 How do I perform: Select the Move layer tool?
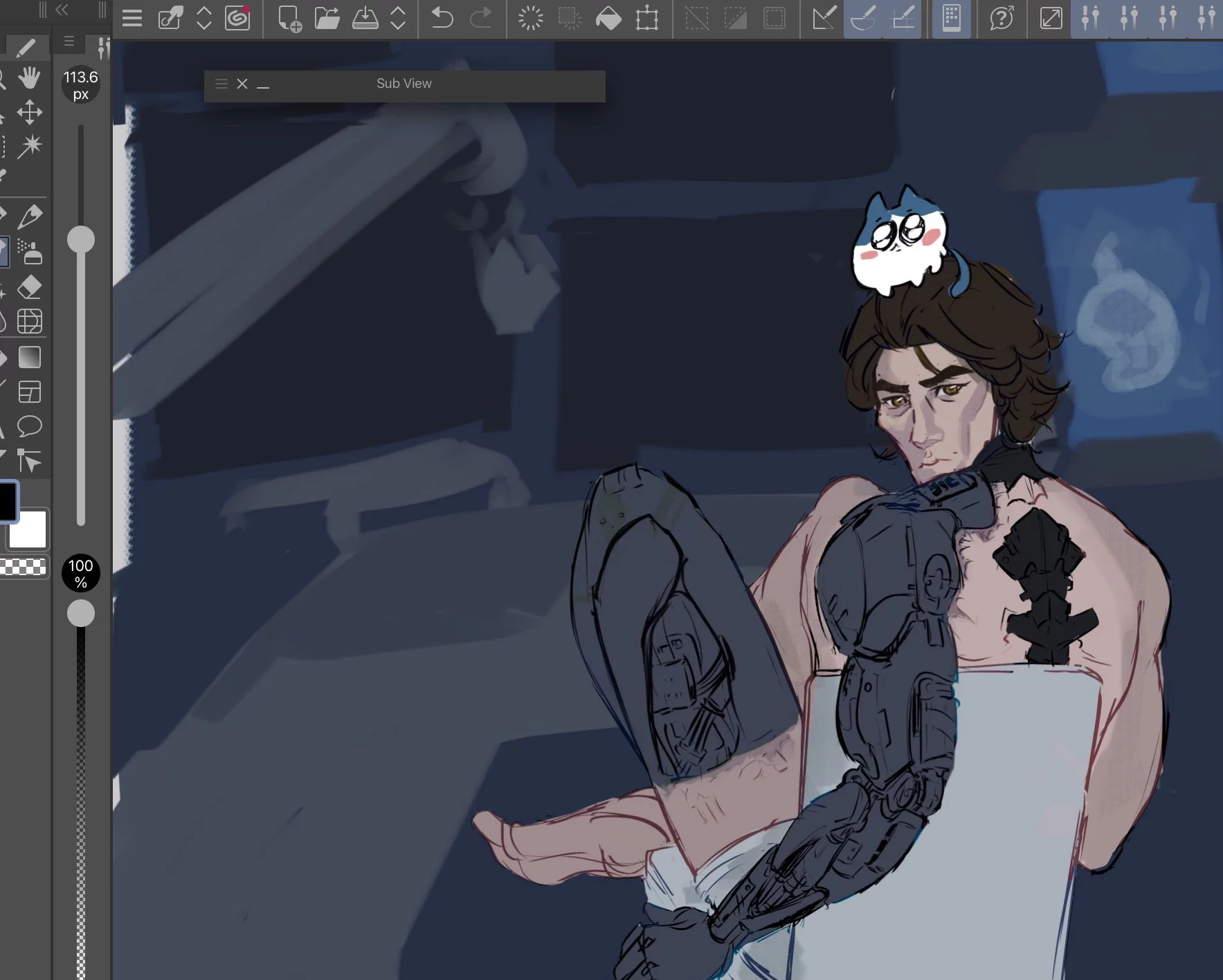click(x=29, y=112)
